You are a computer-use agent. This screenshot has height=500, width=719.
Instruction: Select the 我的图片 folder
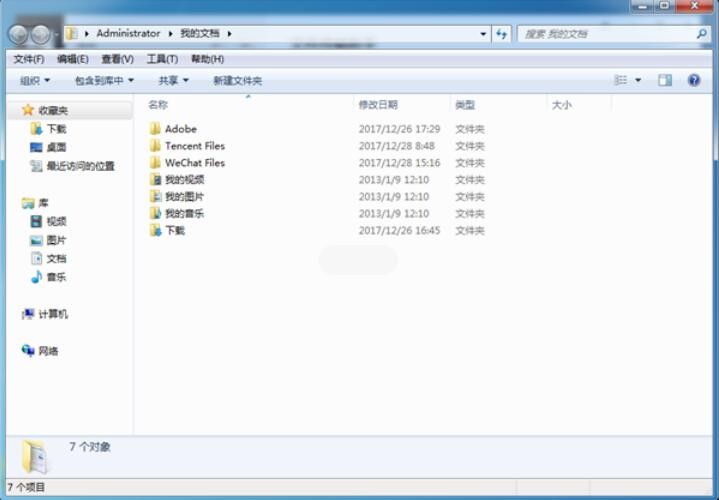pyautogui.click(x=184, y=197)
